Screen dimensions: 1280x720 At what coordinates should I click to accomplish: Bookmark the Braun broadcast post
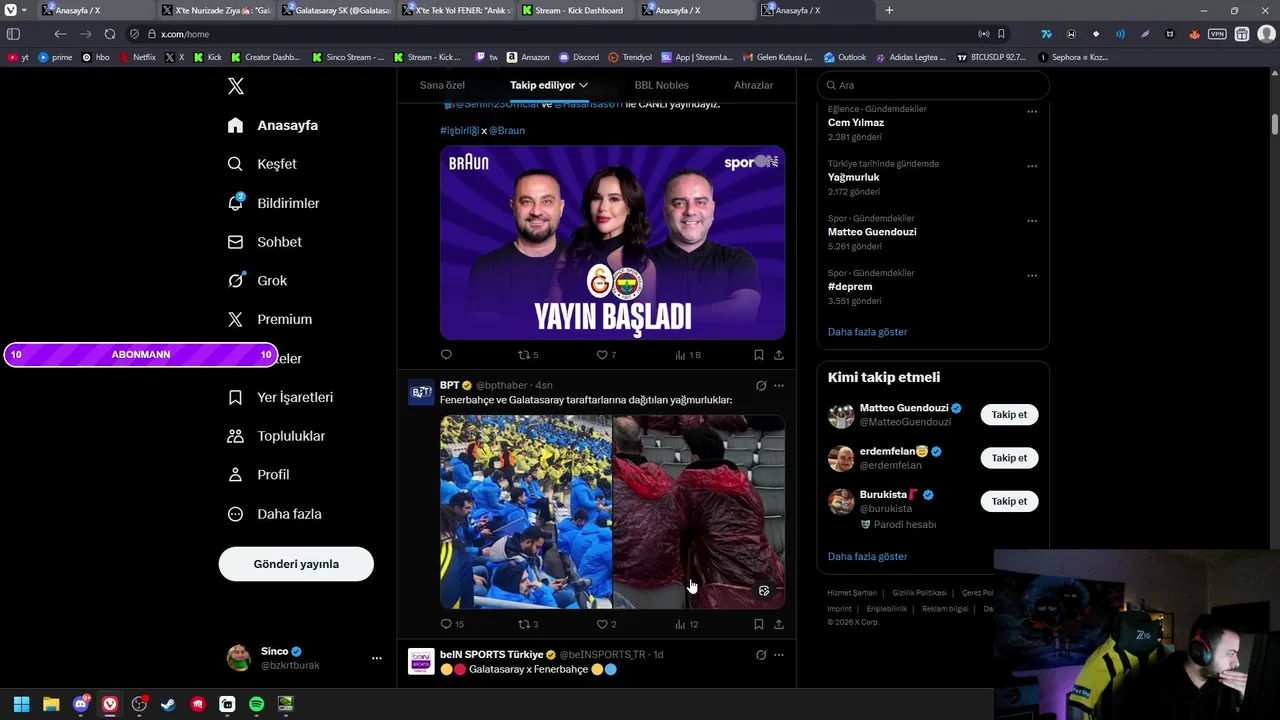click(759, 355)
